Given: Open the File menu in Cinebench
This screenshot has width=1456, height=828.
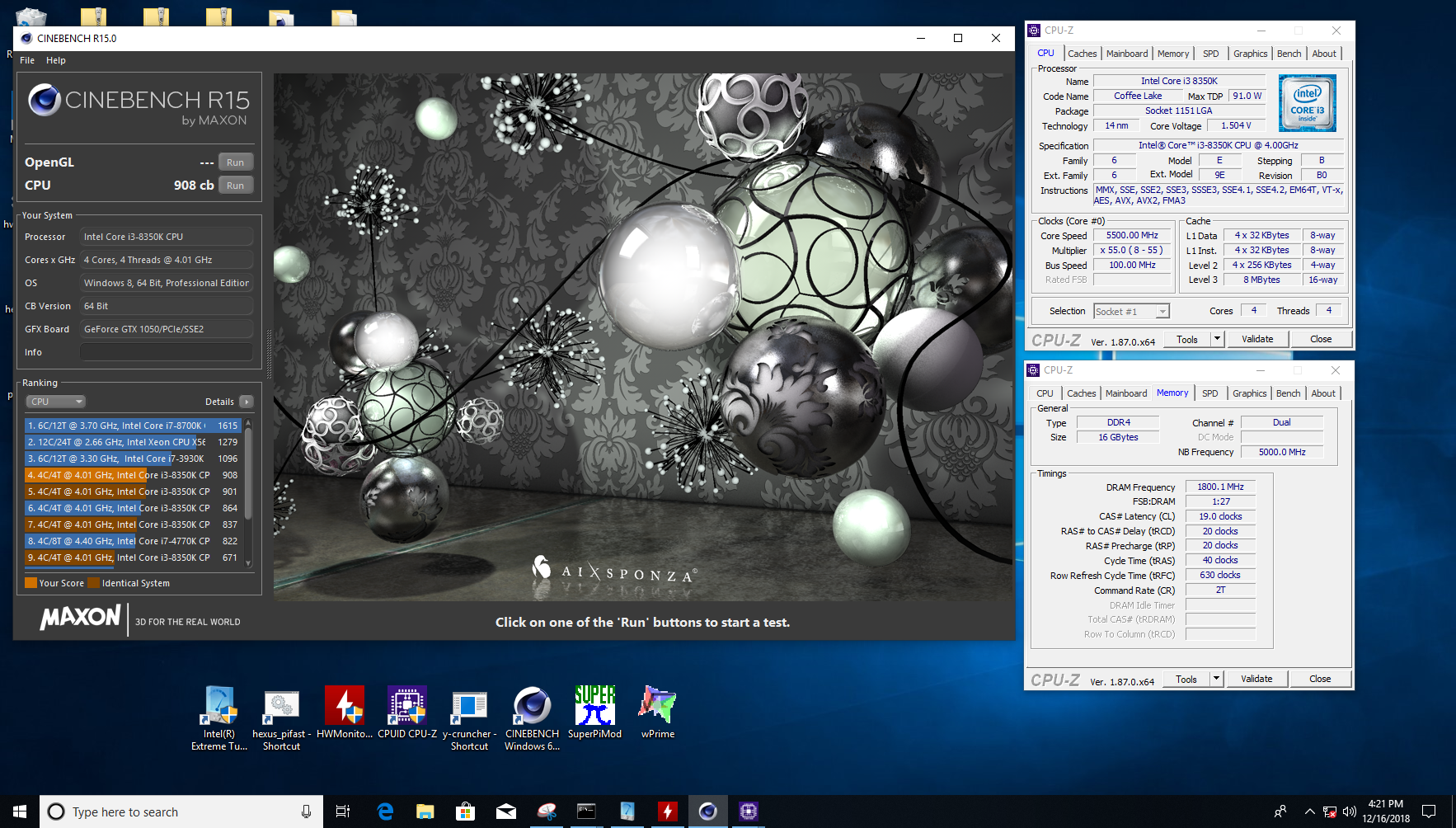Looking at the screenshot, I should point(27,60).
